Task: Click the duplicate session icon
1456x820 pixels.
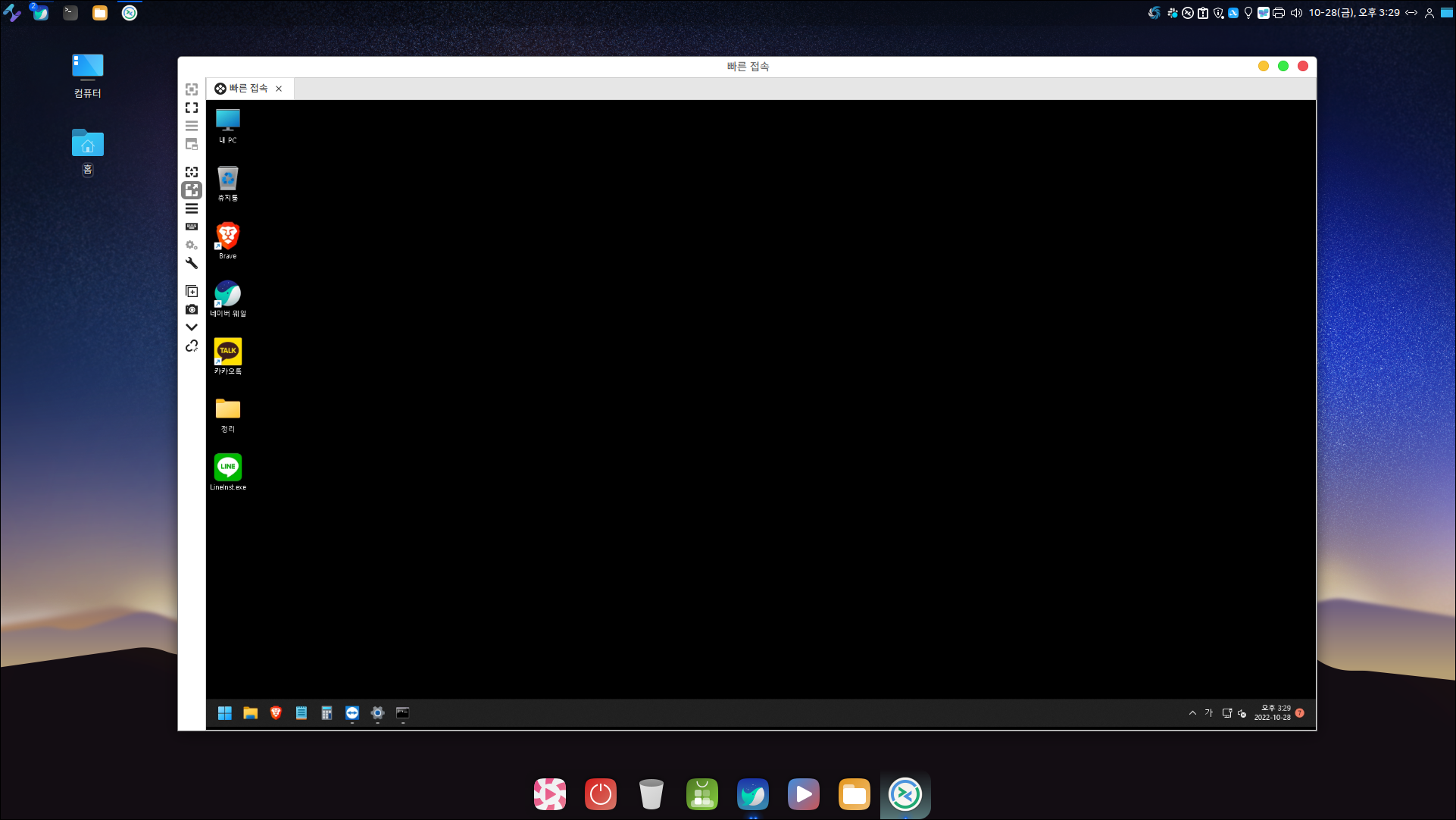Action: click(192, 291)
